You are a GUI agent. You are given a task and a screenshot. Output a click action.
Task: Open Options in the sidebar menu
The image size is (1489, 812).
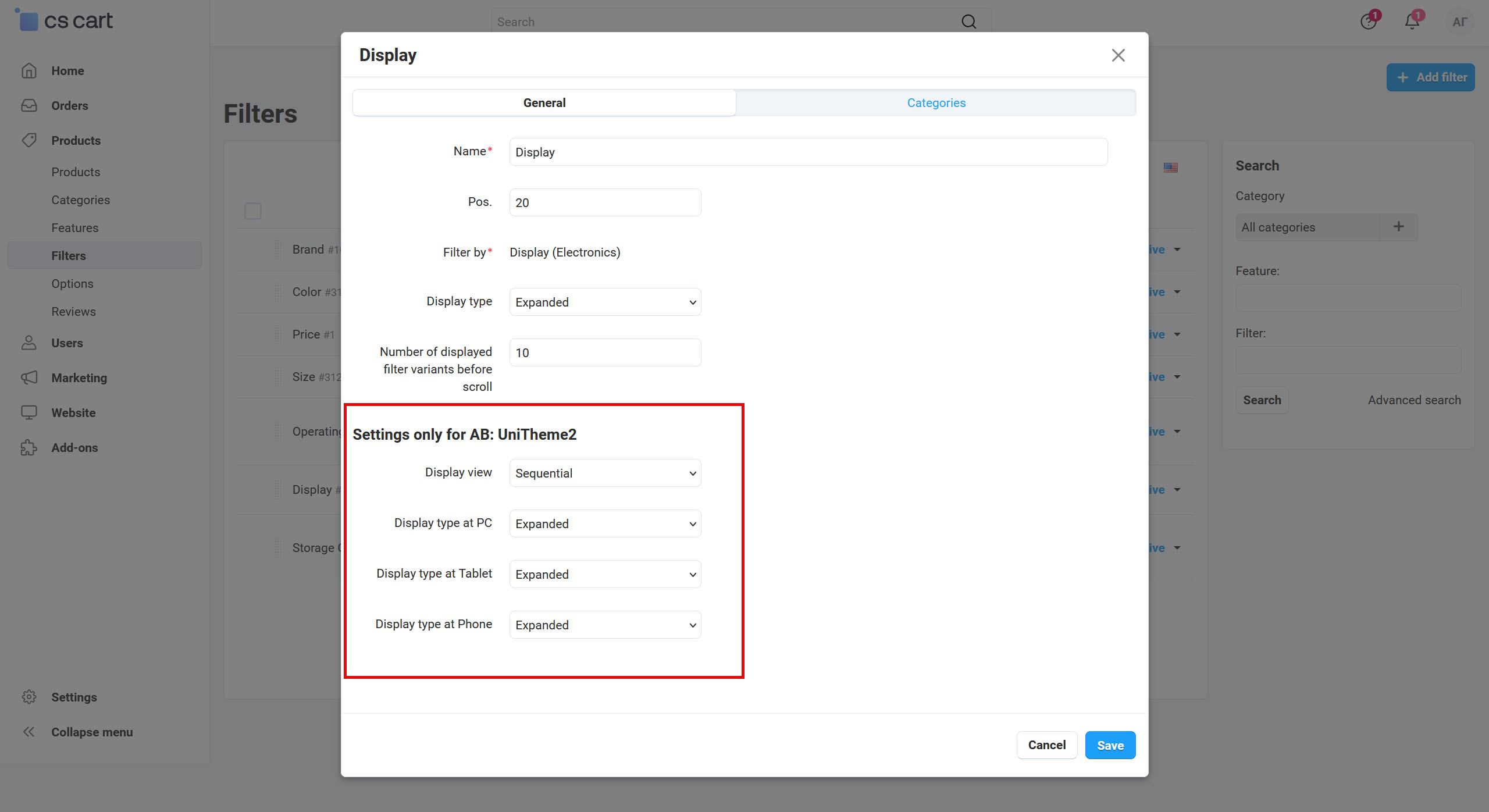point(73,284)
